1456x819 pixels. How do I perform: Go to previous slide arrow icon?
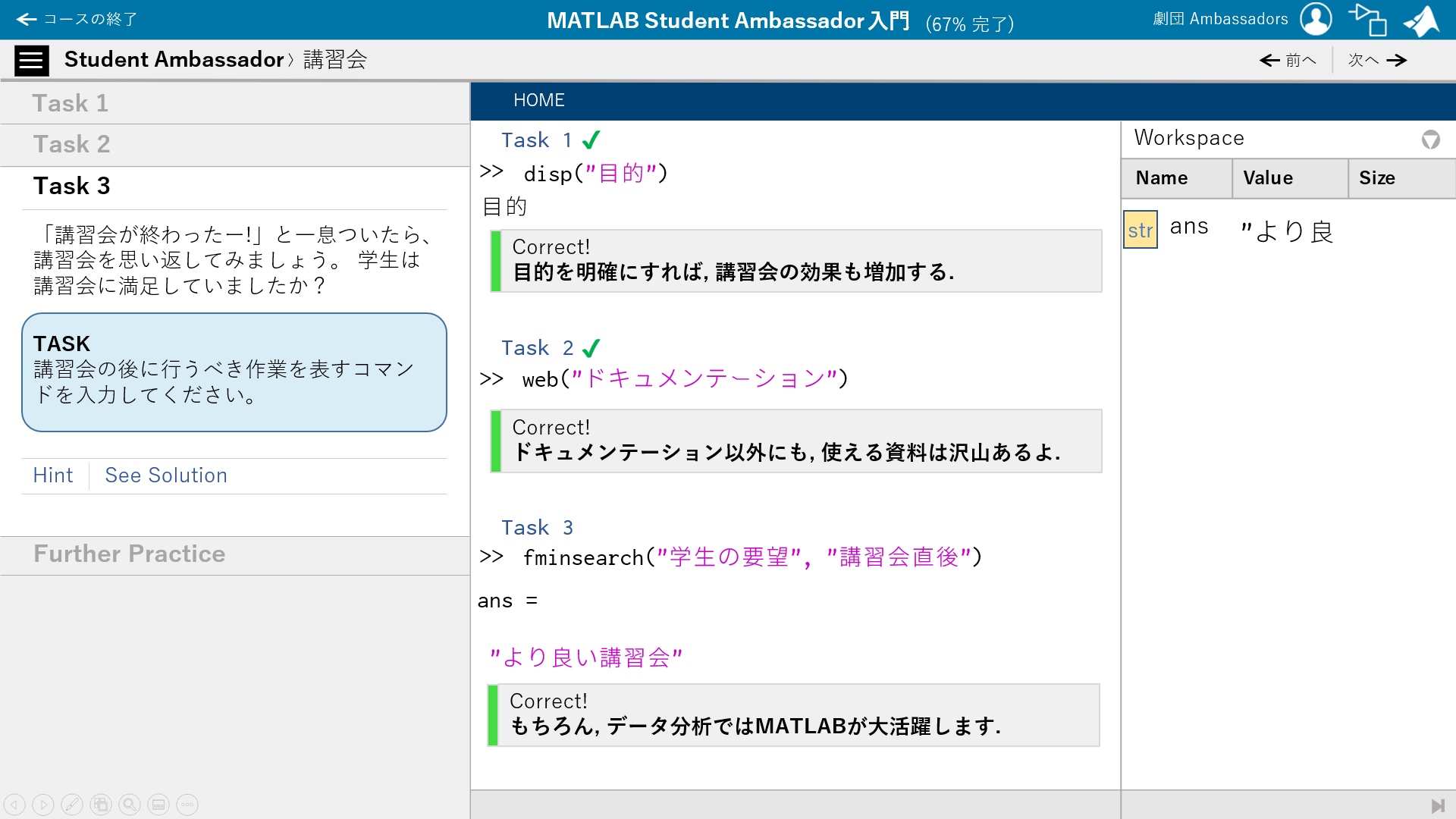(x=14, y=805)
